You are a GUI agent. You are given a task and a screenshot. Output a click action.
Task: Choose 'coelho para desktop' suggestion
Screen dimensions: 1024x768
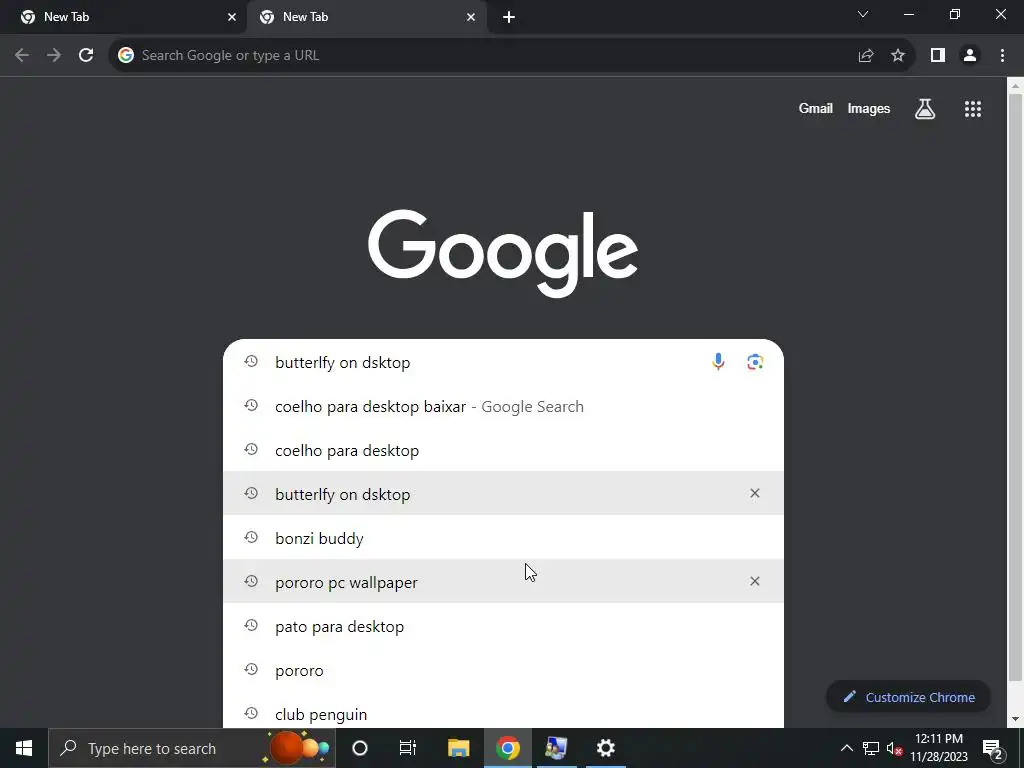tap(504, 450)
